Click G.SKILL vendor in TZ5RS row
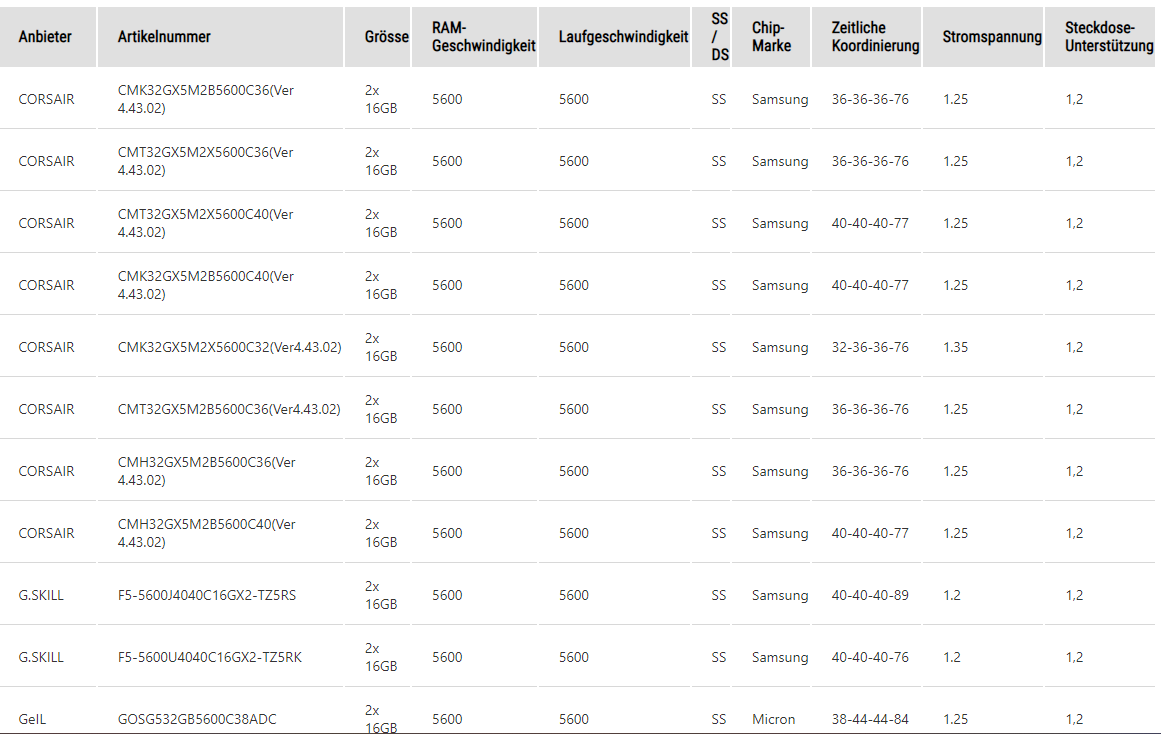The height and width of the screenshot is (734, 1161). (x=41, y=595)
